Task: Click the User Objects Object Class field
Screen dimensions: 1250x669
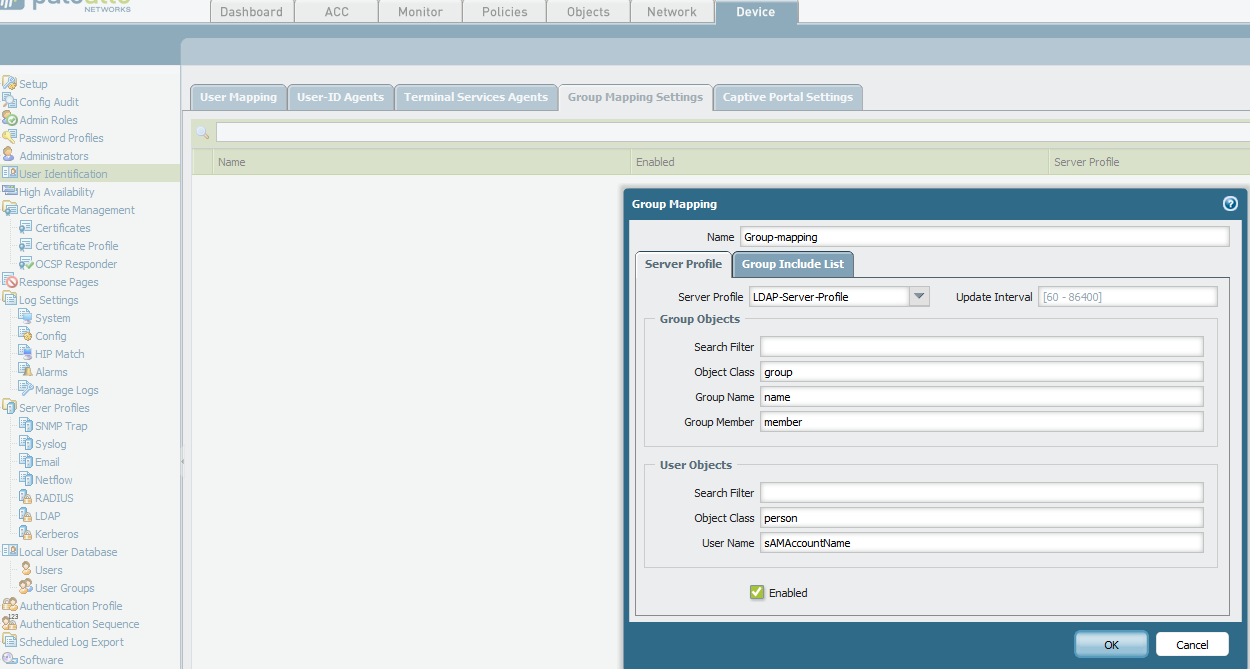Action: [981, 517]
